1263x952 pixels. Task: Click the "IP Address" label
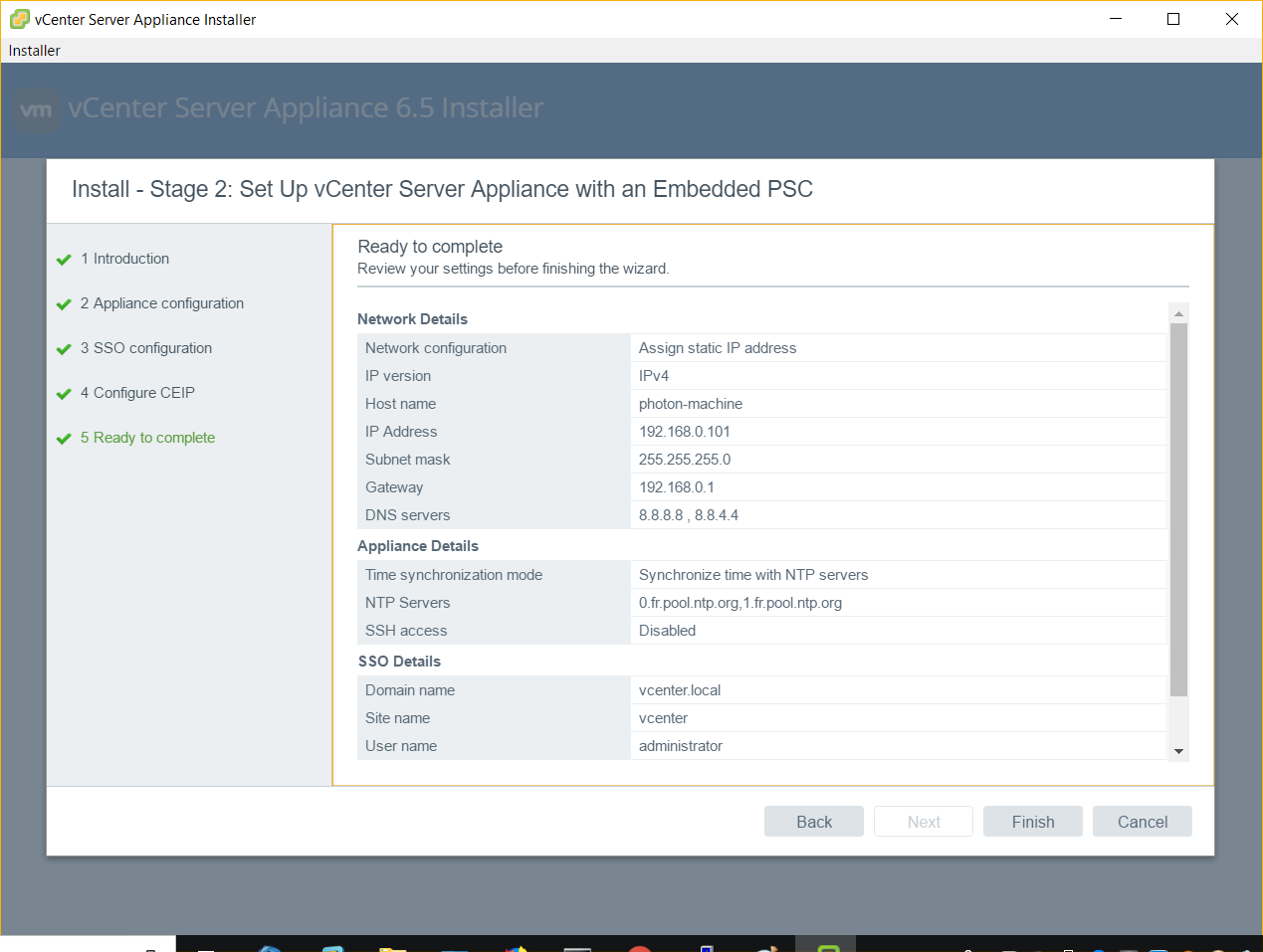pyautogui.click(x=401, y=432)
